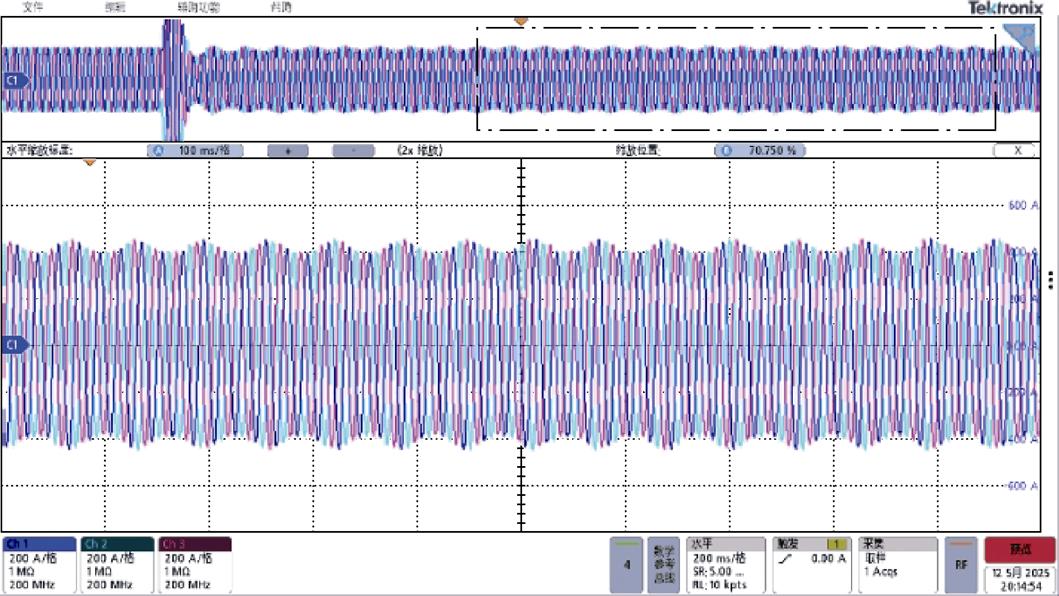
Task: Add a math, reference, or bus waveform
Action: click(664, 565)
